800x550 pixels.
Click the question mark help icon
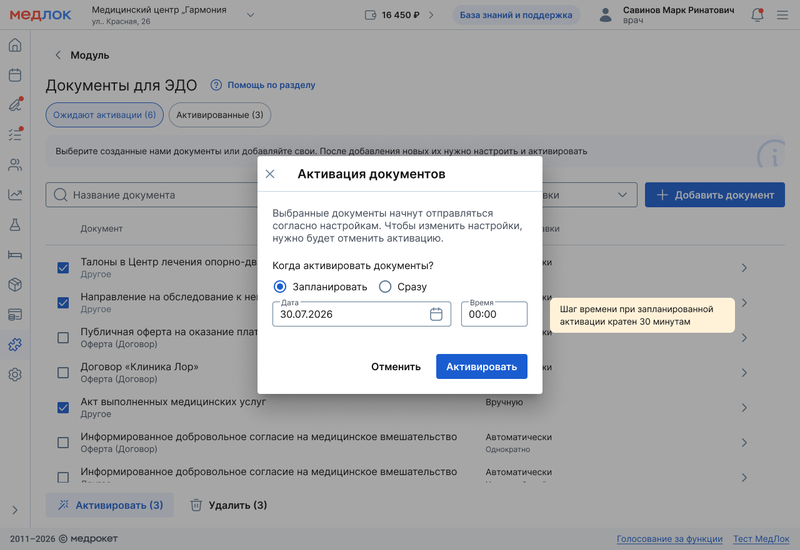[x=216, y=85]
